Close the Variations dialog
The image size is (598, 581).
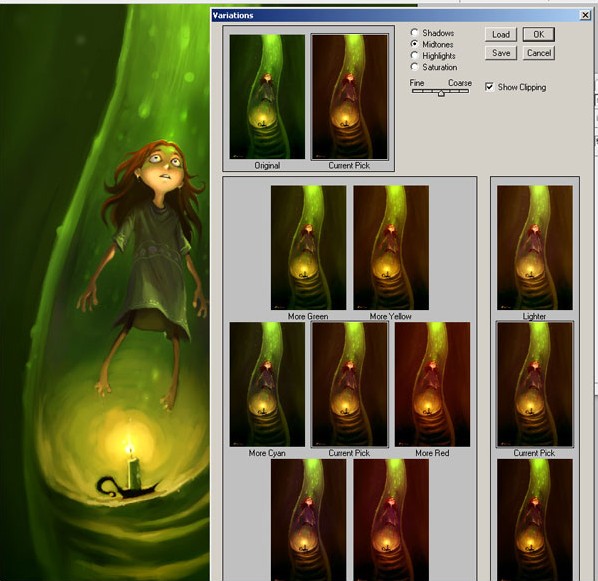585,15
